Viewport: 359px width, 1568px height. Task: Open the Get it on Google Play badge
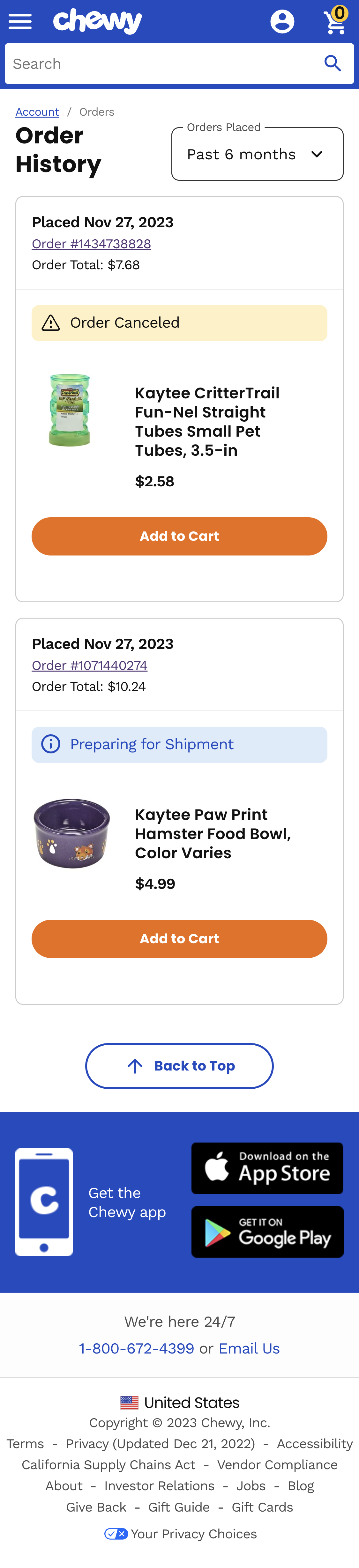(267, 1231)
